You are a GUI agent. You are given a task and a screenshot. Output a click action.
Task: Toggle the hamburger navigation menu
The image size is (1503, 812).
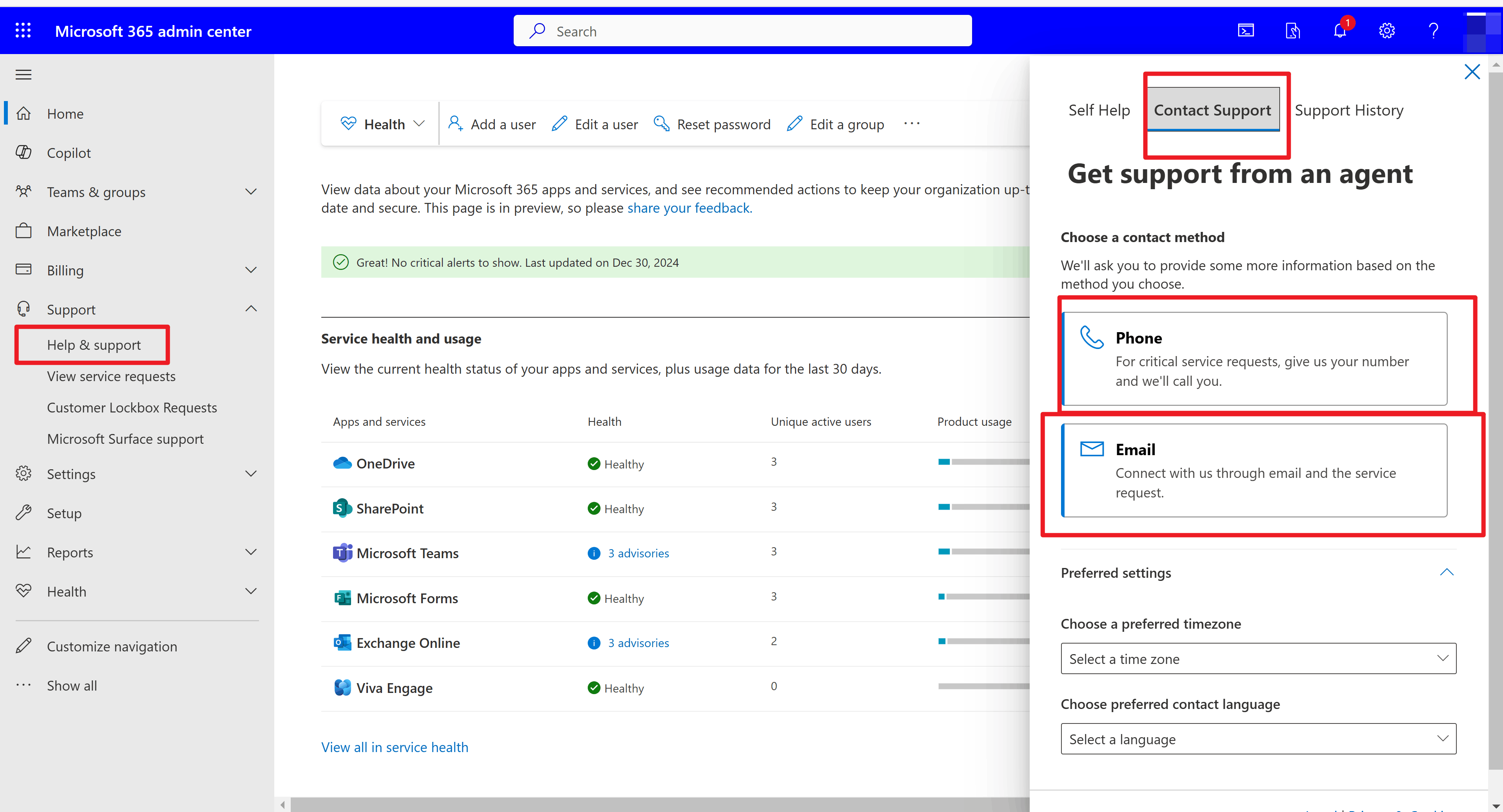[24, 75]
